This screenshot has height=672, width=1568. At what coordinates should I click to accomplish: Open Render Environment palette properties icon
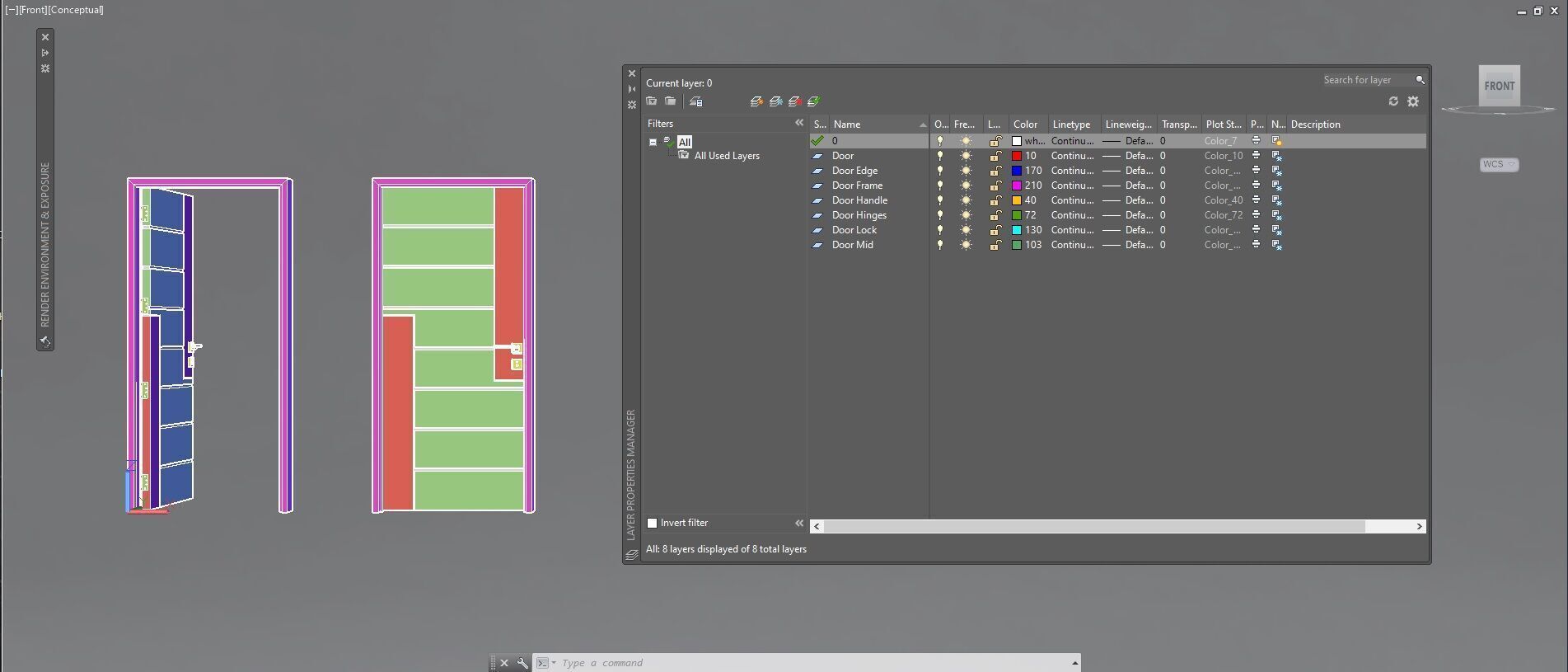45,68
